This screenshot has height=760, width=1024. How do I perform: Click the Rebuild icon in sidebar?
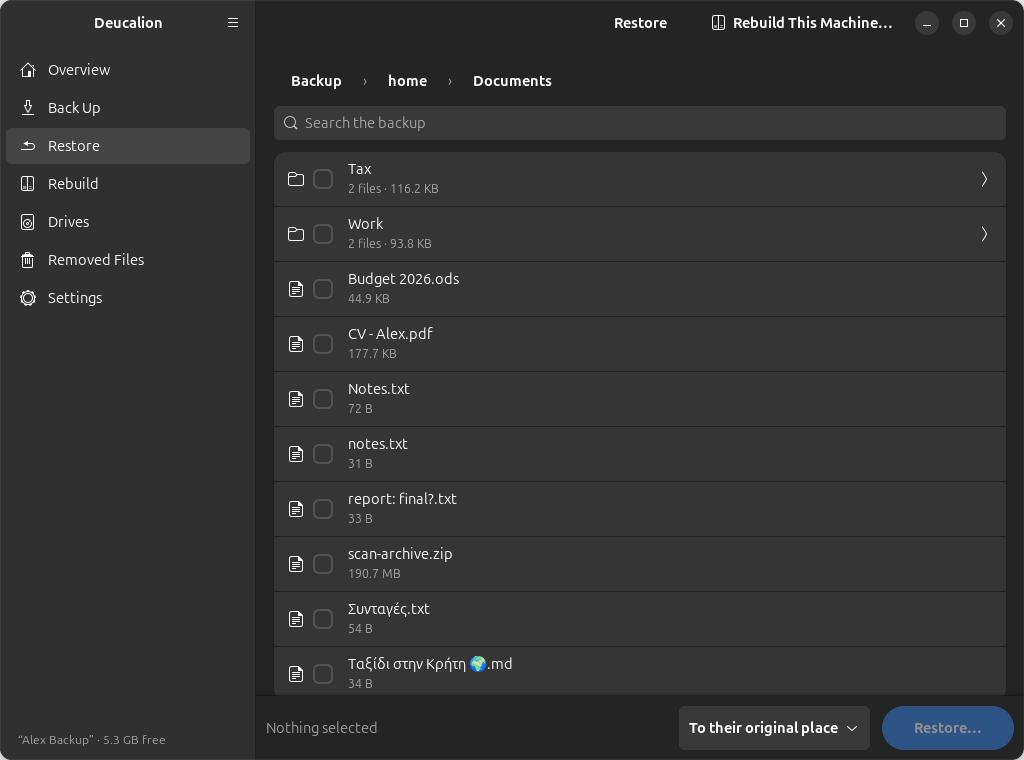(x=27, y=183)
